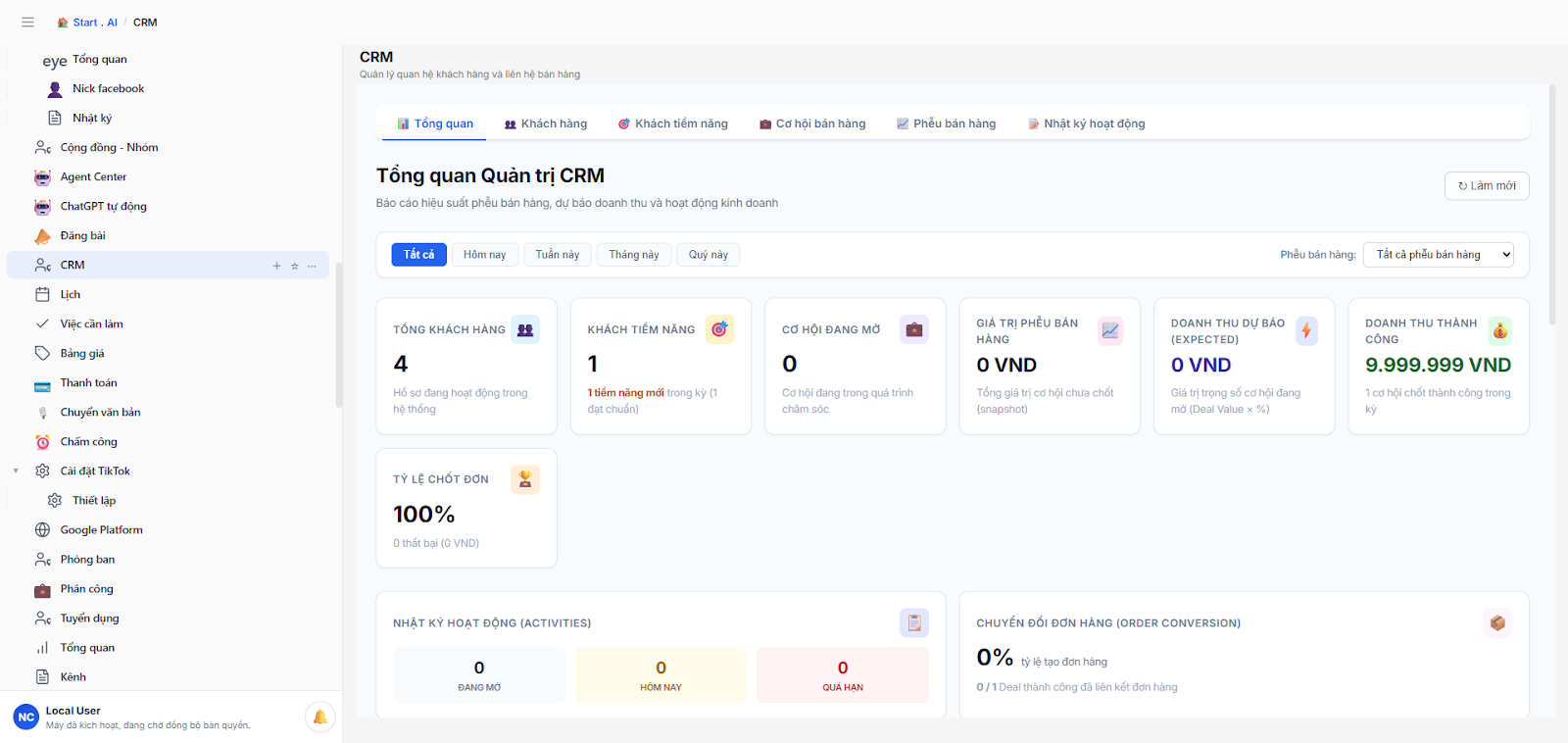
Task: Click the bell notification icon beside Local User
Action: pyautogui.click(x=319, y=718)
